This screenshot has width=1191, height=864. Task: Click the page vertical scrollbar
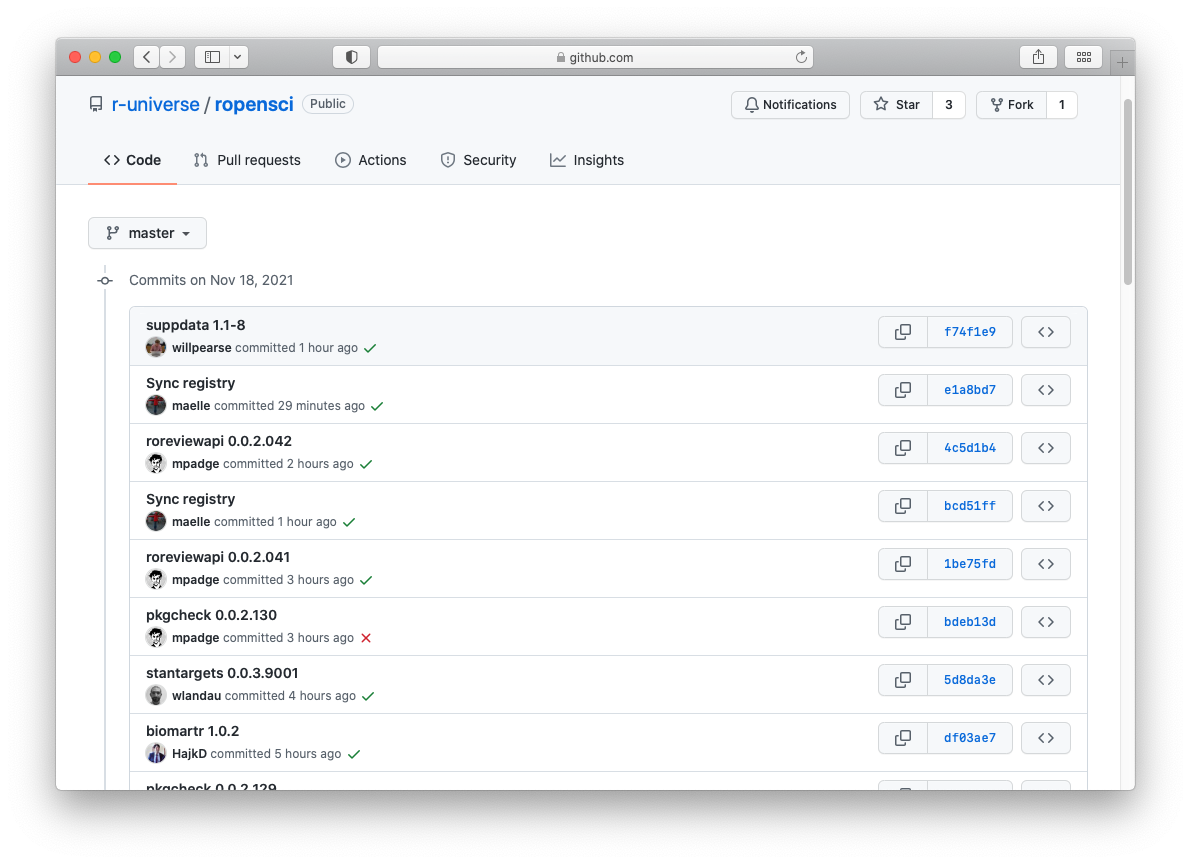(x=1128, y=191)
